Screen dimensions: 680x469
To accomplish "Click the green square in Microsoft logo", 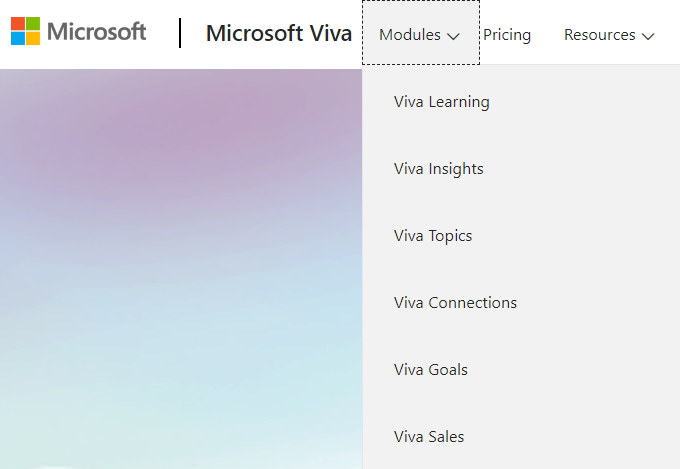I will click(33, 23).
